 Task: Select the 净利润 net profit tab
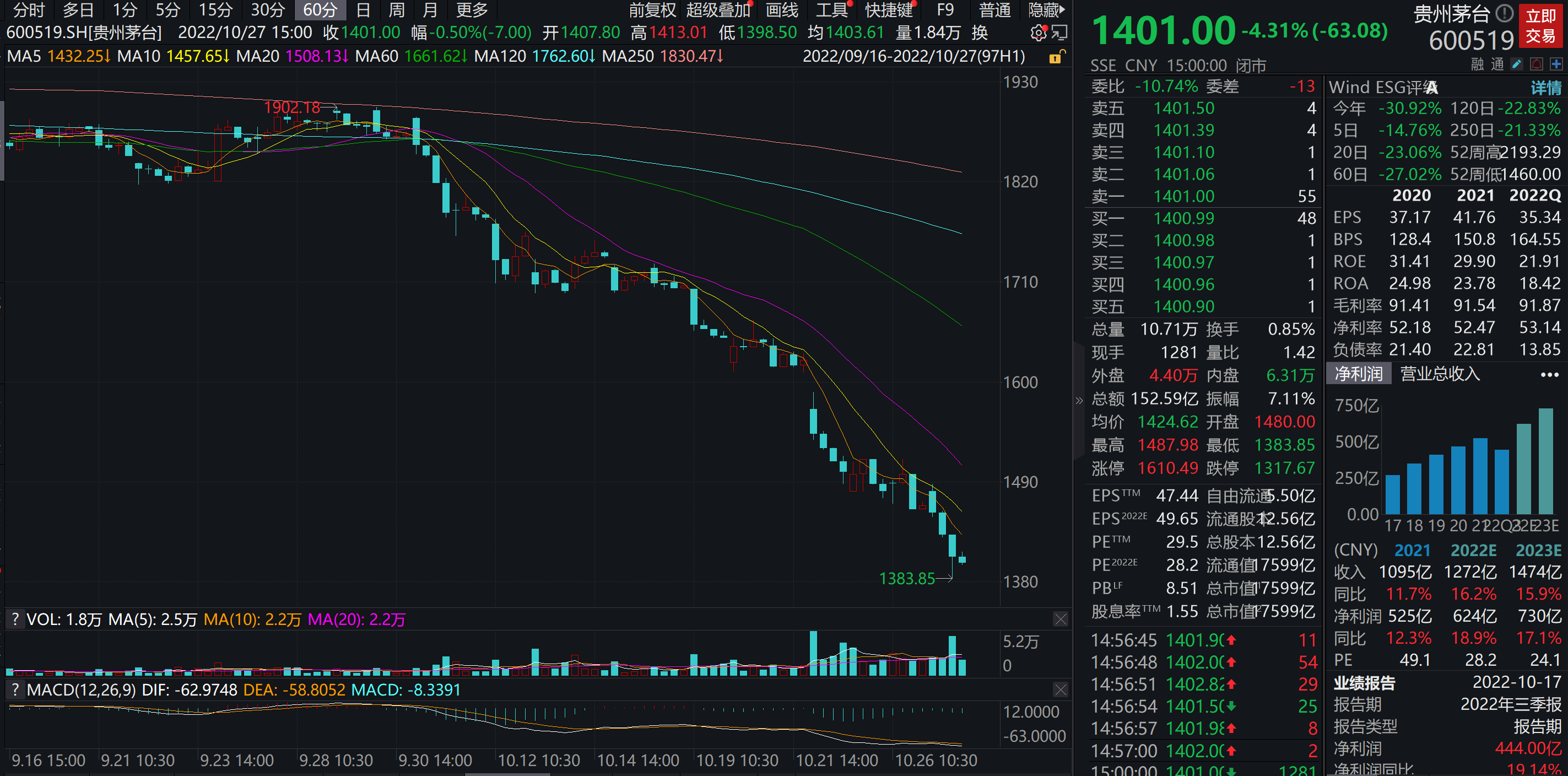click(x=1359, y=373)
